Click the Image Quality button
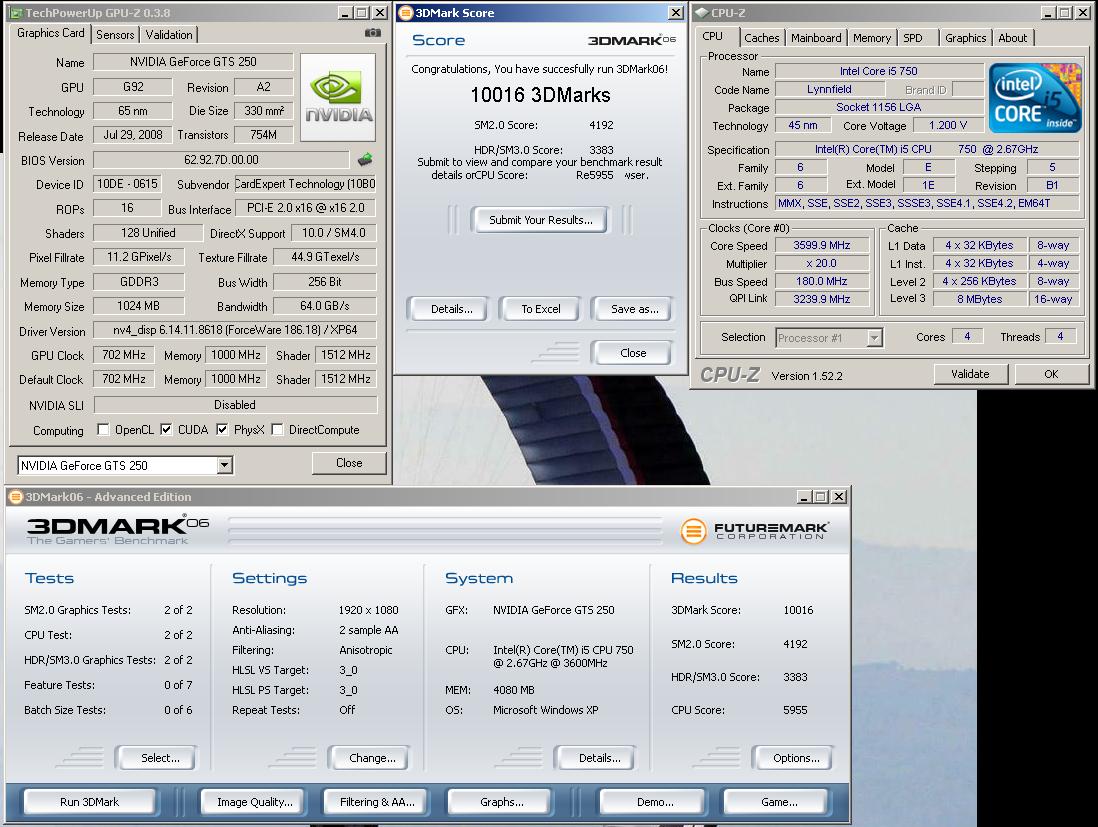 (255, 802)
